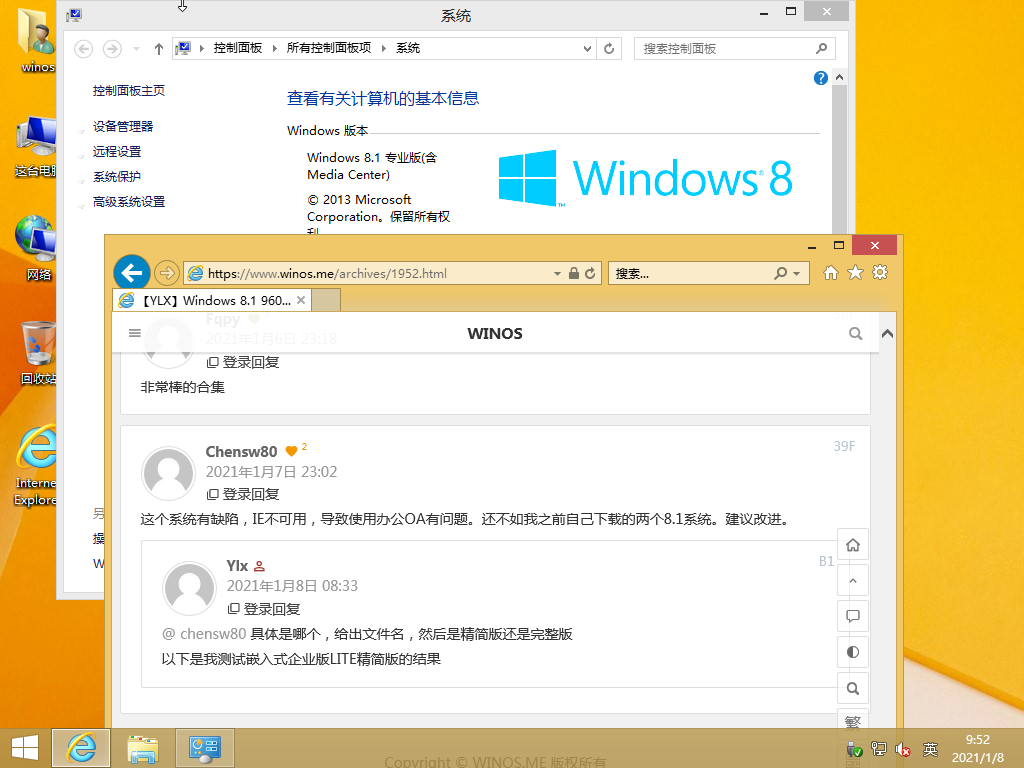Open recent locations dropdown in System window

click(x=136, y=49)
